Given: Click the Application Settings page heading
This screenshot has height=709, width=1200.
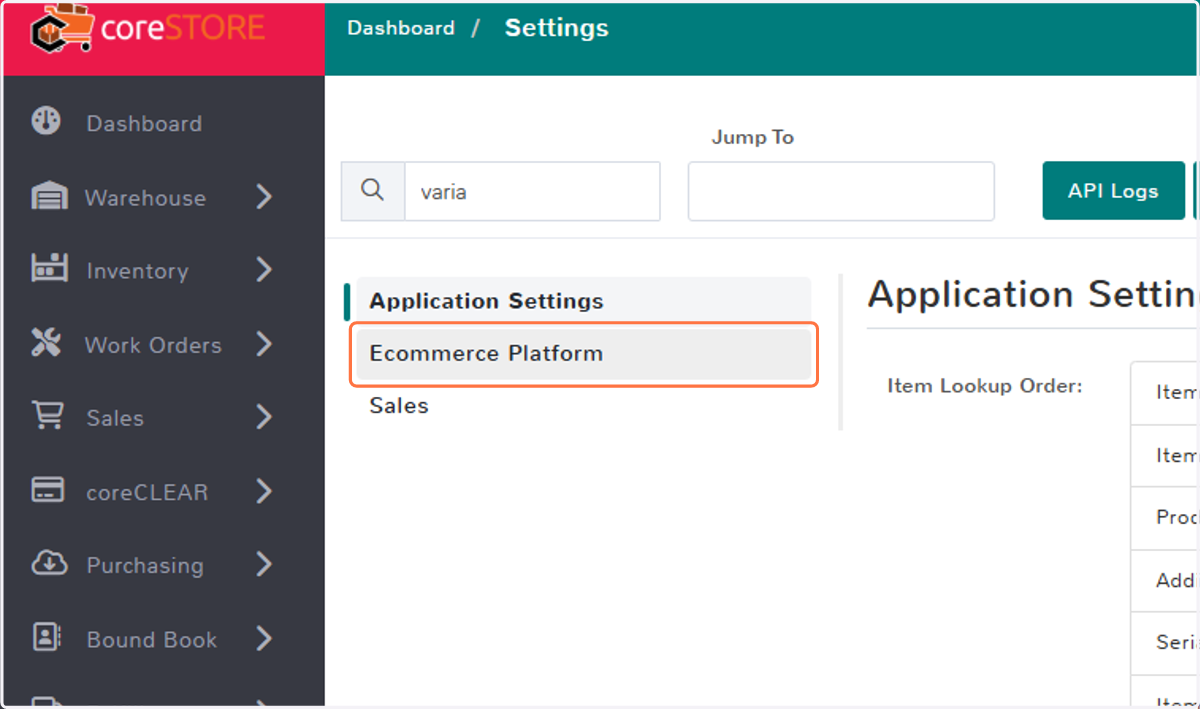Looking at the screenshot, I should (x=1033, y=295).
